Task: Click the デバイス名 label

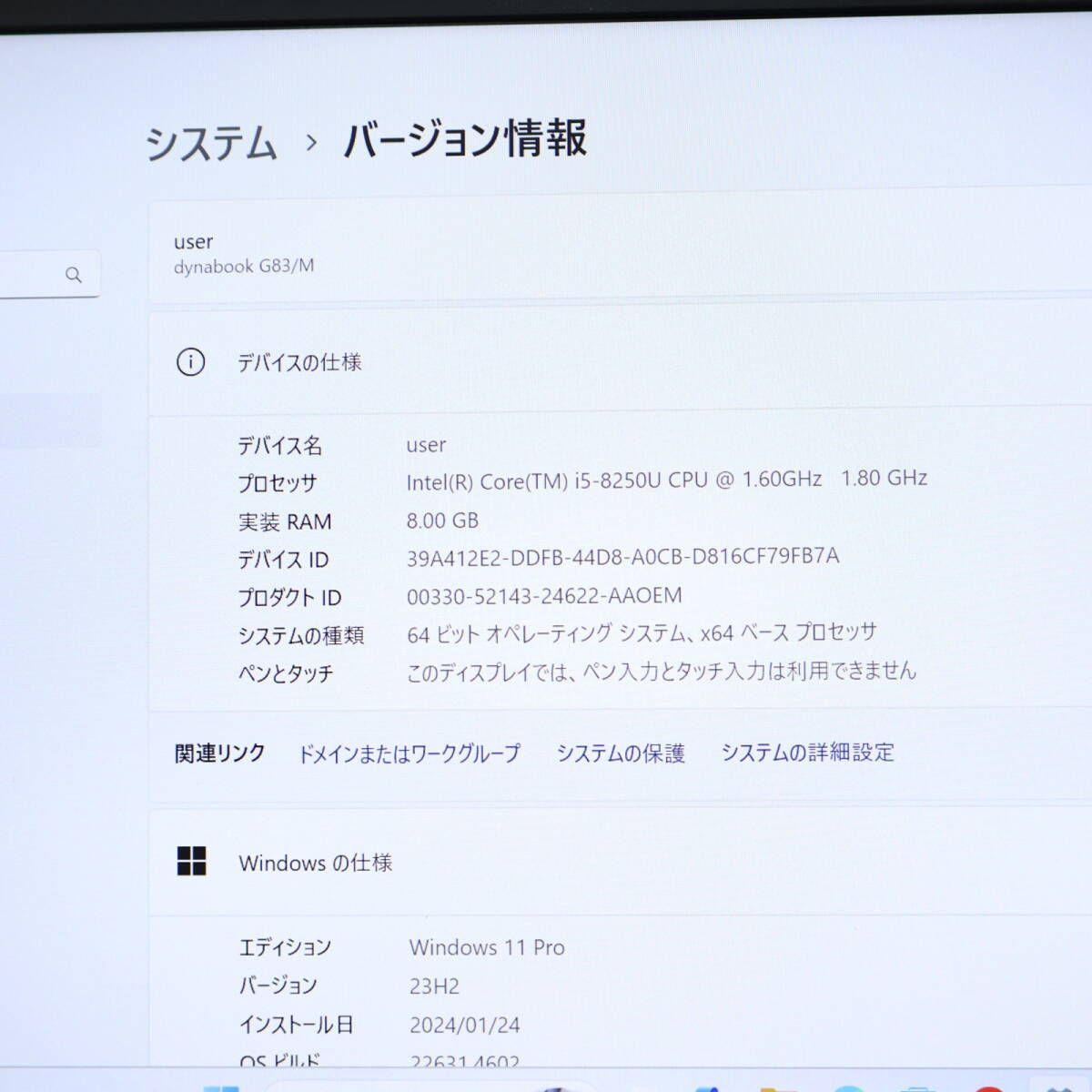Action: (x=280, y=445)
